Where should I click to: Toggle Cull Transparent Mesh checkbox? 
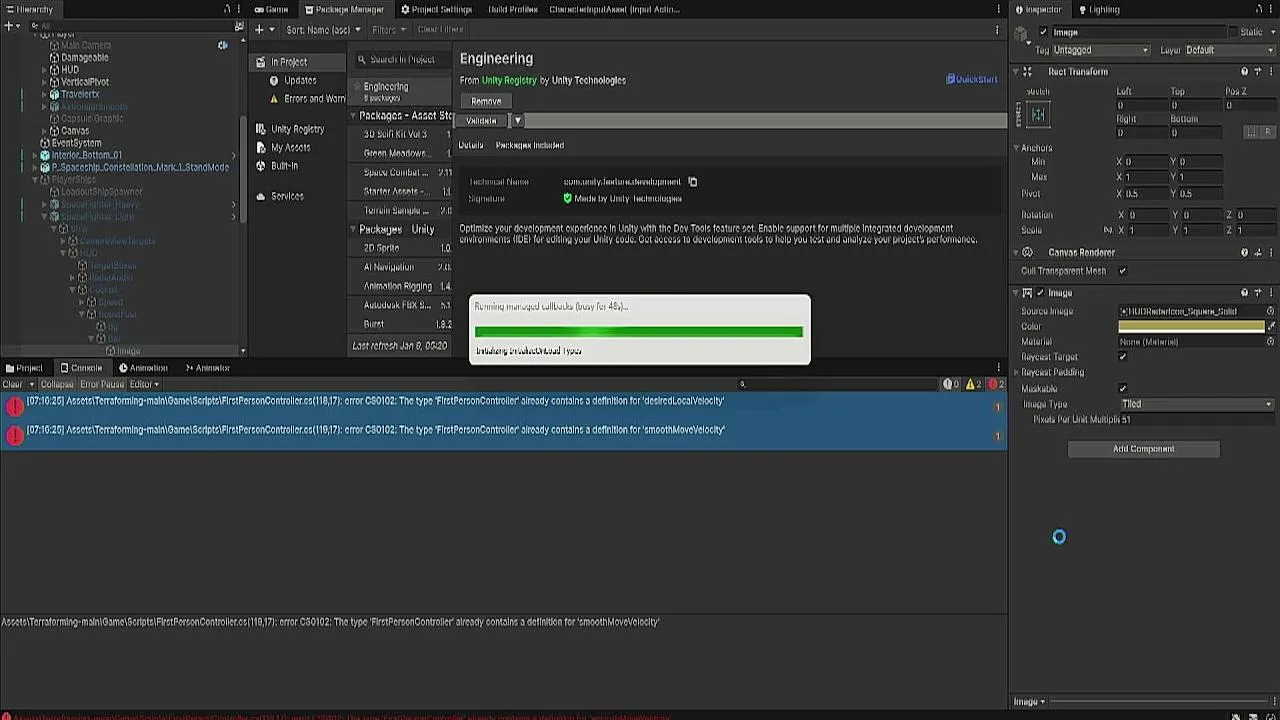1122,271
